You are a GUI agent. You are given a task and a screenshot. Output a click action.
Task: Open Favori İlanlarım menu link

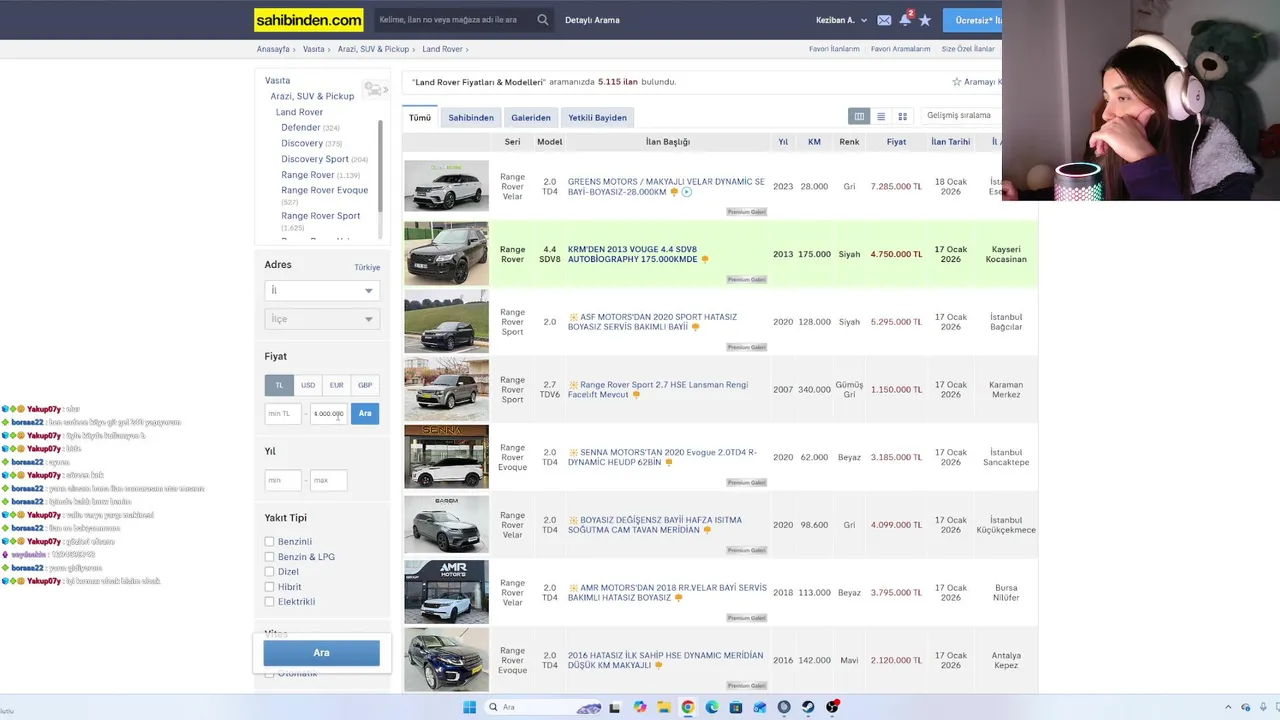coord(834,49)
